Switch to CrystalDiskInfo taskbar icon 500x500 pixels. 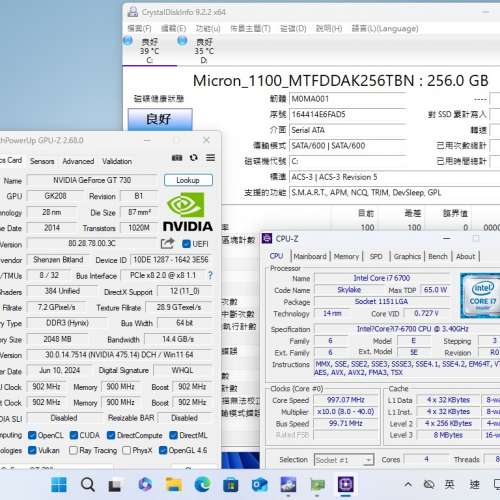(288, 485)
